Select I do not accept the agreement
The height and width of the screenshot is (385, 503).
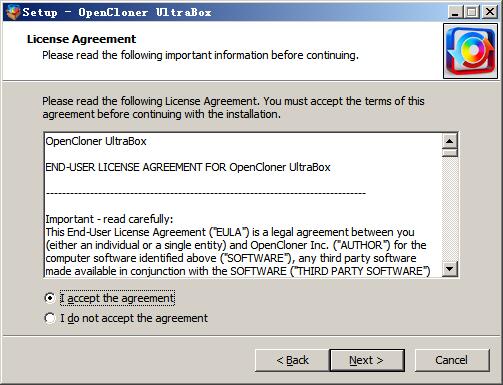click(x=50, y=318)
